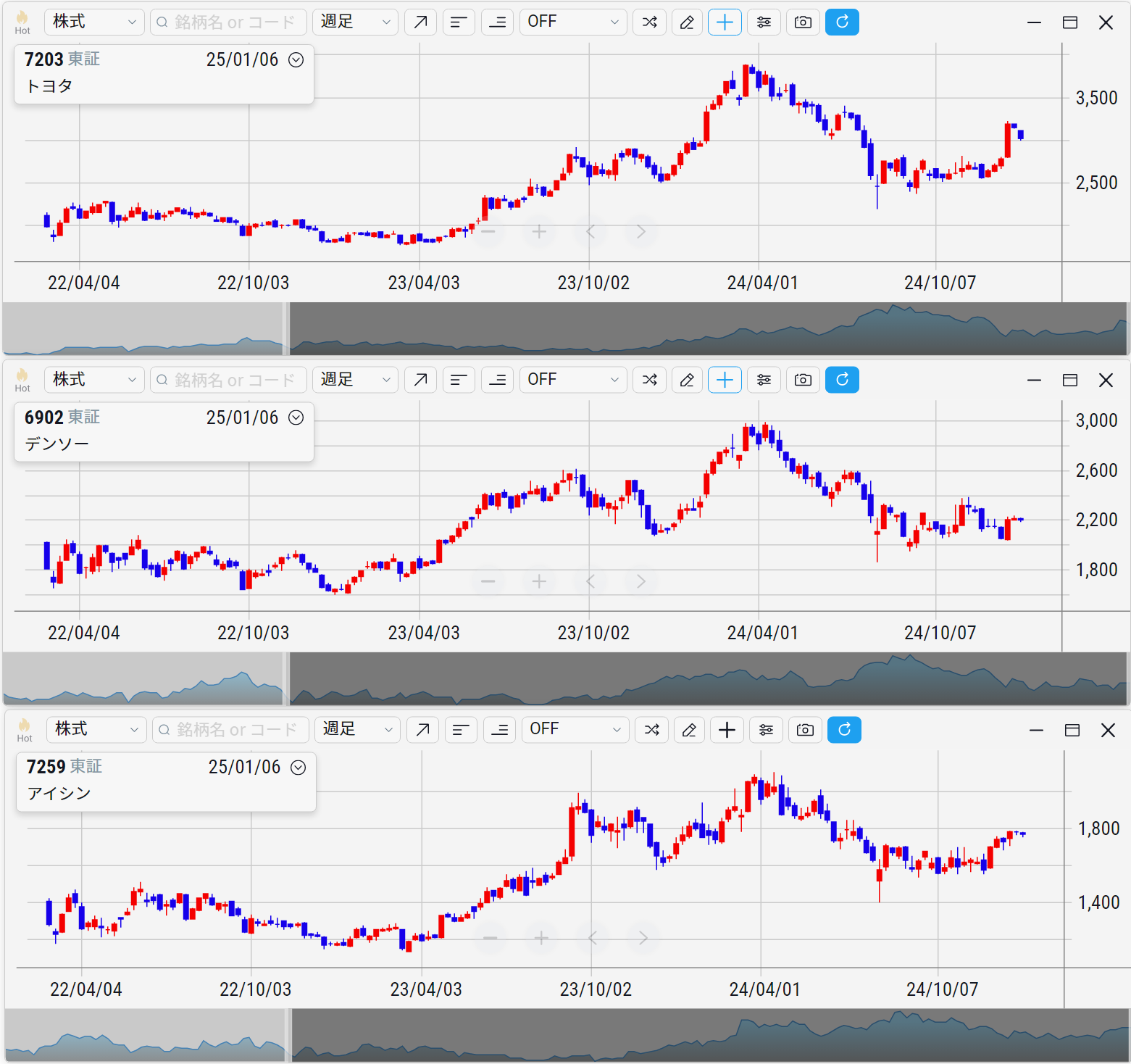Click right-align lines icon in Denso toolbar
This screenshot has width=1131, height=1064.
[497, 379]
